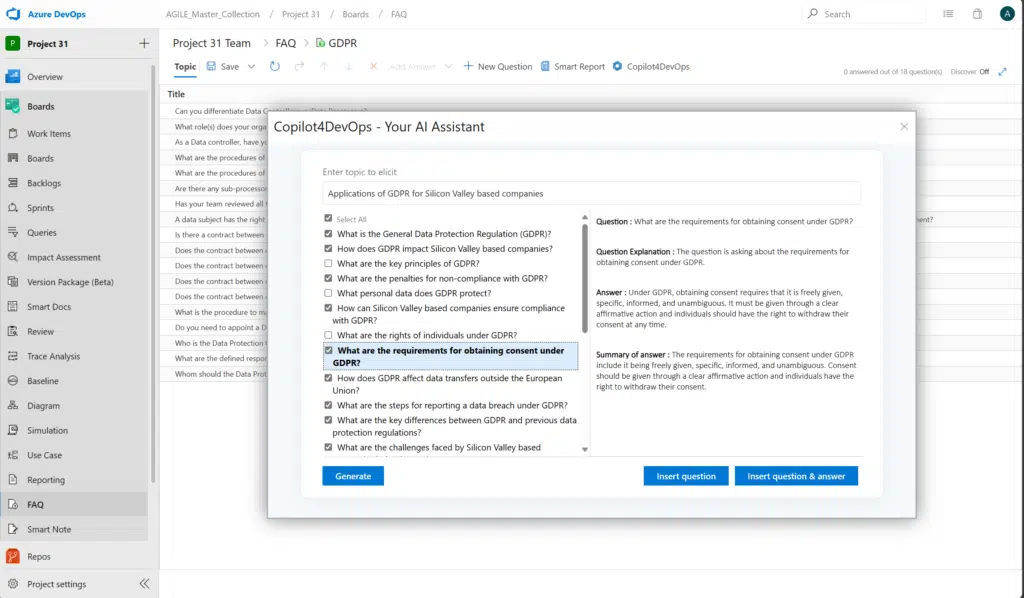
Task: Collapse the sidebar with the double chevron
Action: point(144,584)
